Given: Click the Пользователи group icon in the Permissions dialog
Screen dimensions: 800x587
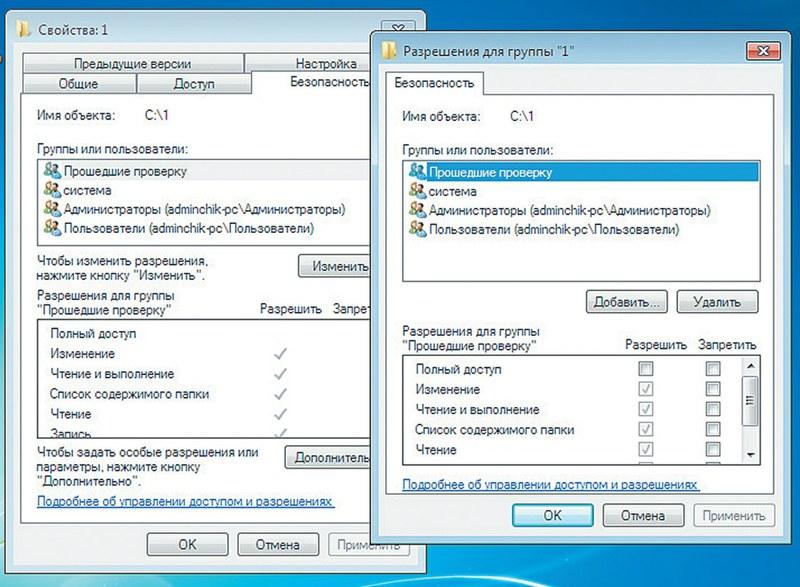Looking at the screenshot, I should [417, 230].
